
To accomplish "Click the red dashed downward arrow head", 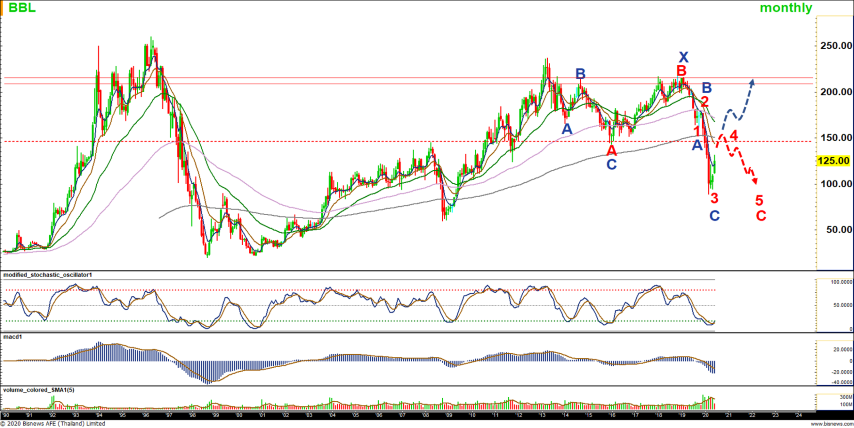I will [755, 181].
